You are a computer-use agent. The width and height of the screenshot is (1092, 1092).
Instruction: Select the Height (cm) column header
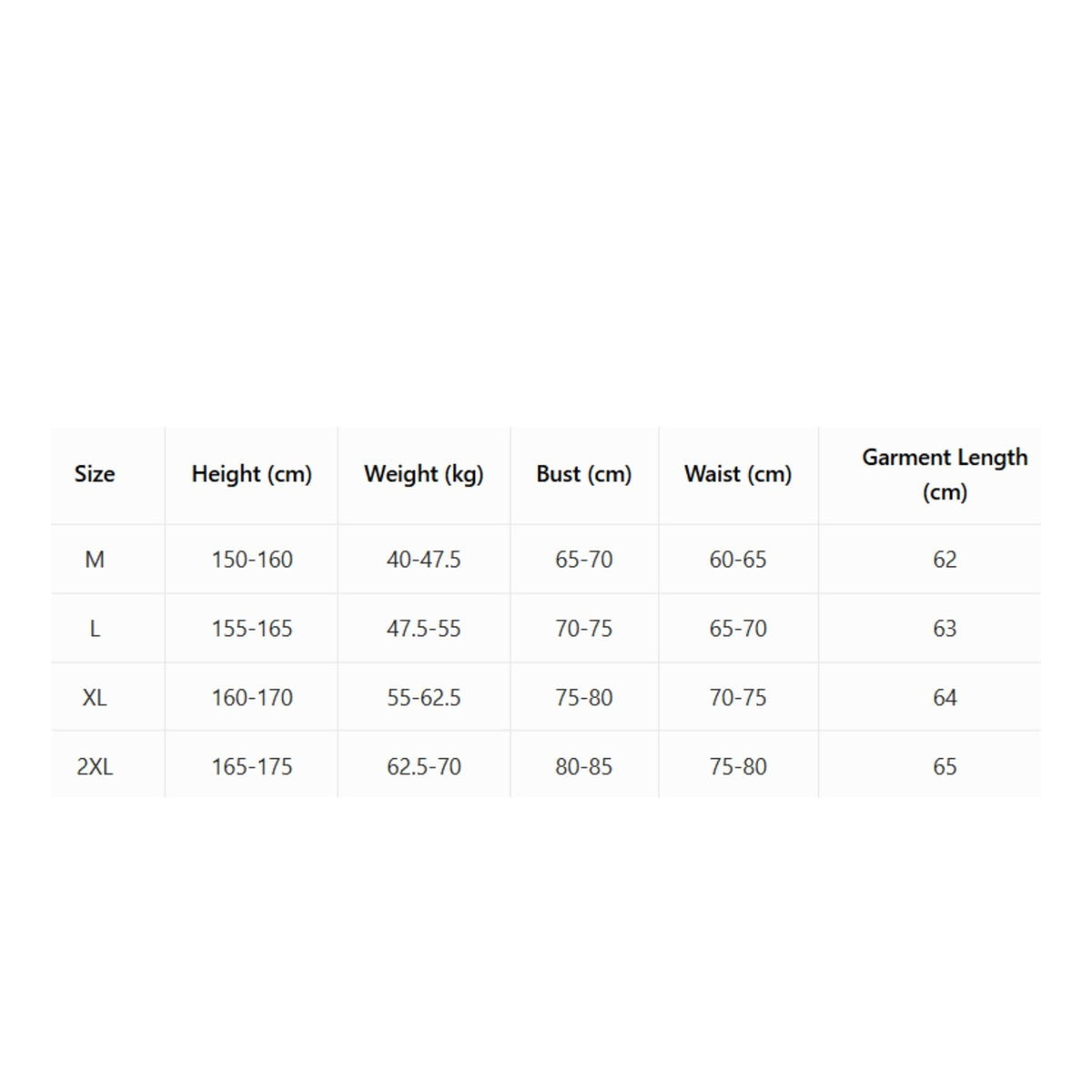click(x=252, y=474)
